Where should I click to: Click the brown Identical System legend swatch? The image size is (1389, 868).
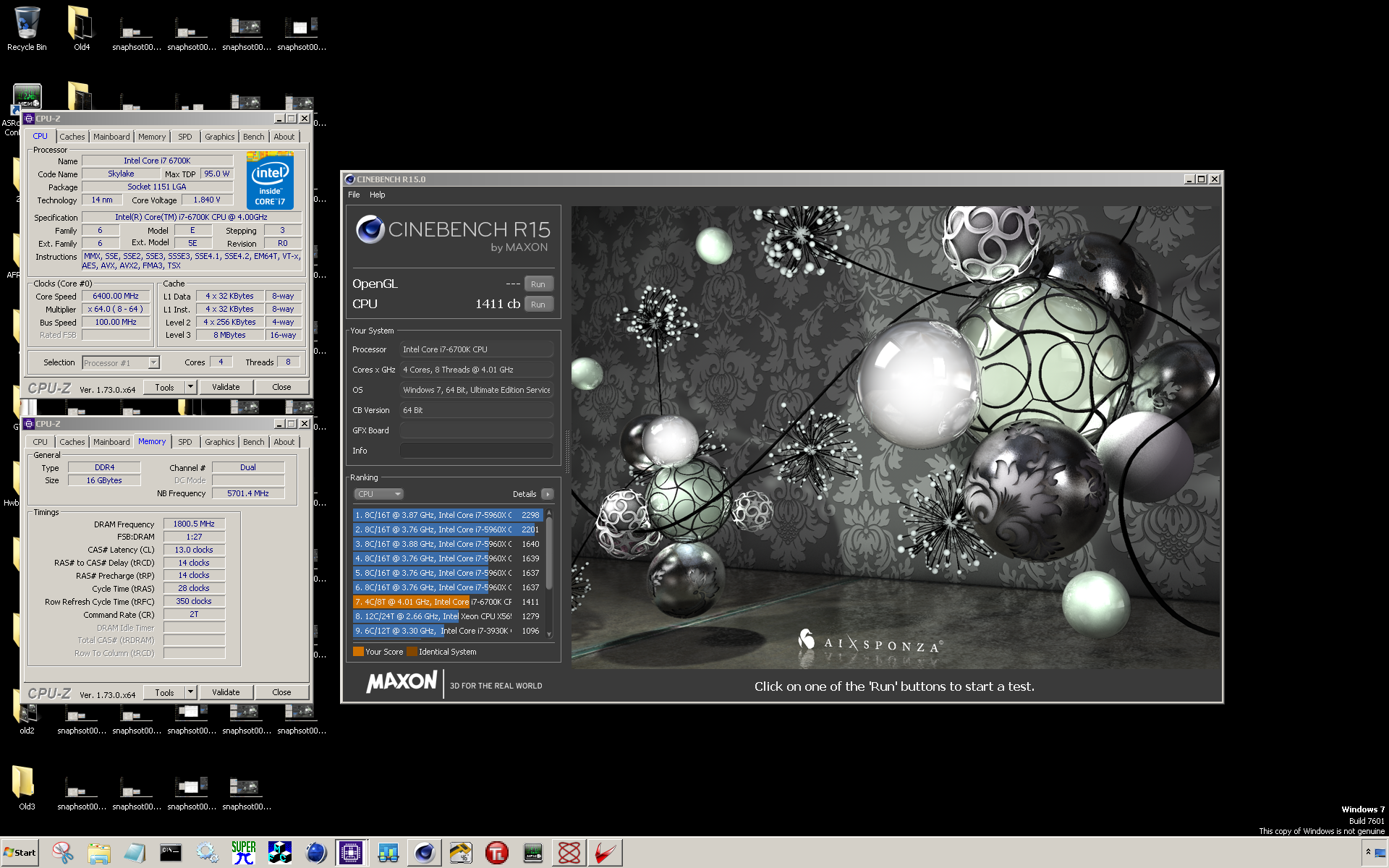(x=412, y=652)
